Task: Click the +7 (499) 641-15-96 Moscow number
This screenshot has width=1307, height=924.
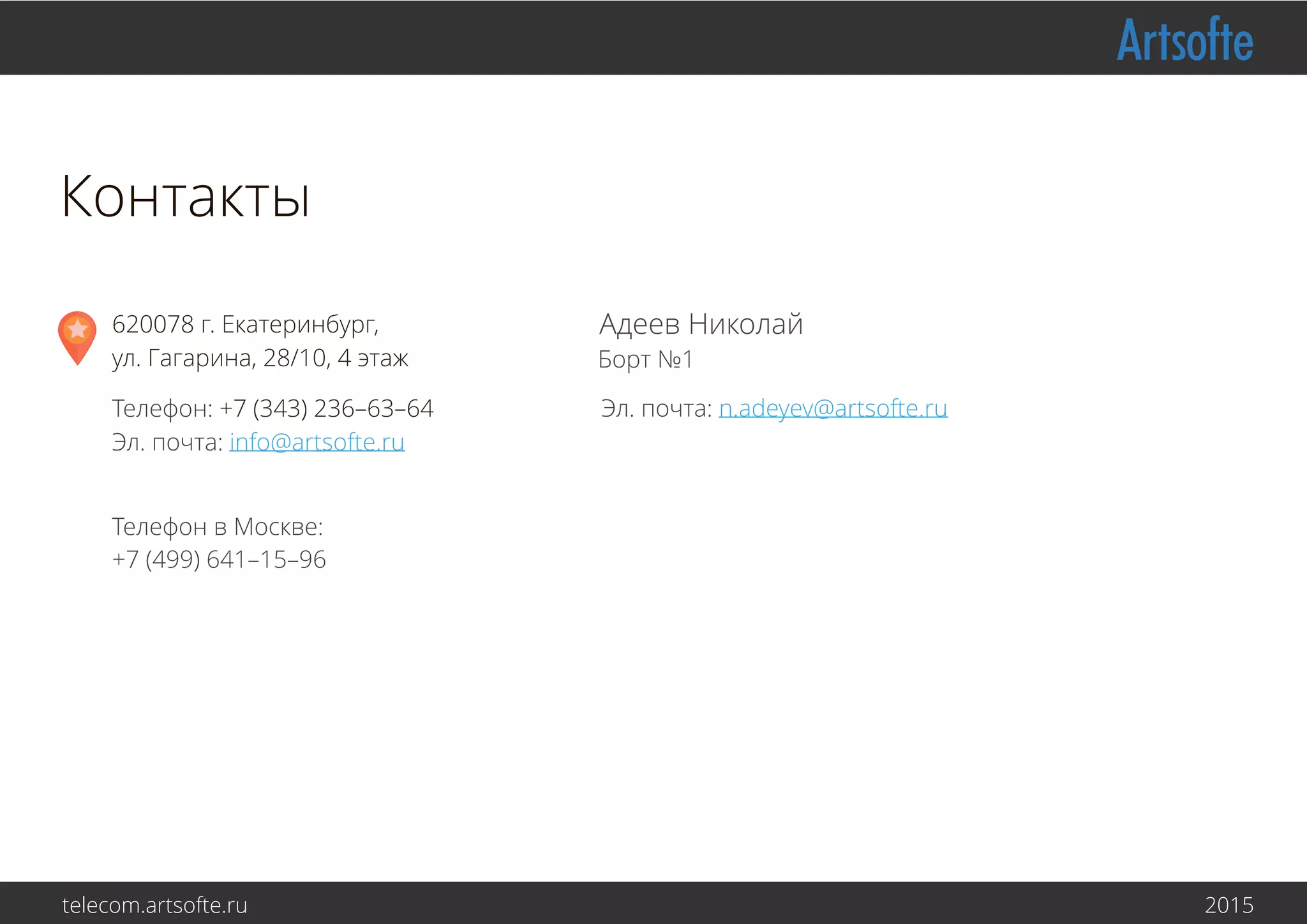Action: (x=219, y=560)
